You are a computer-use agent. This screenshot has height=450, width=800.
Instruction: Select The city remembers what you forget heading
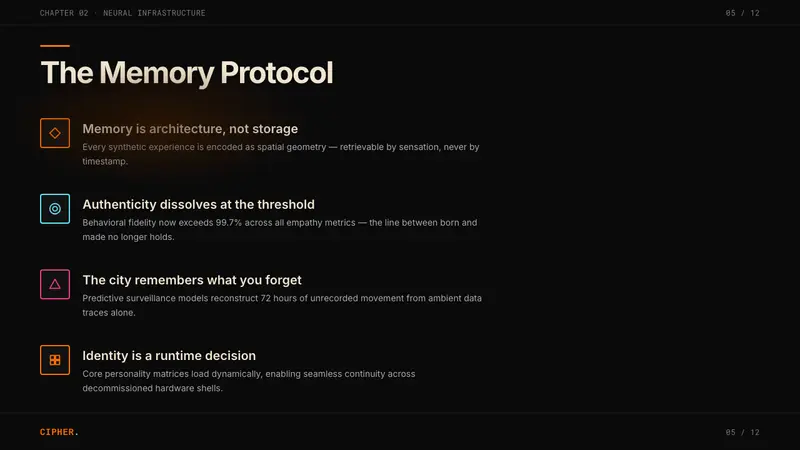point(192,280)
